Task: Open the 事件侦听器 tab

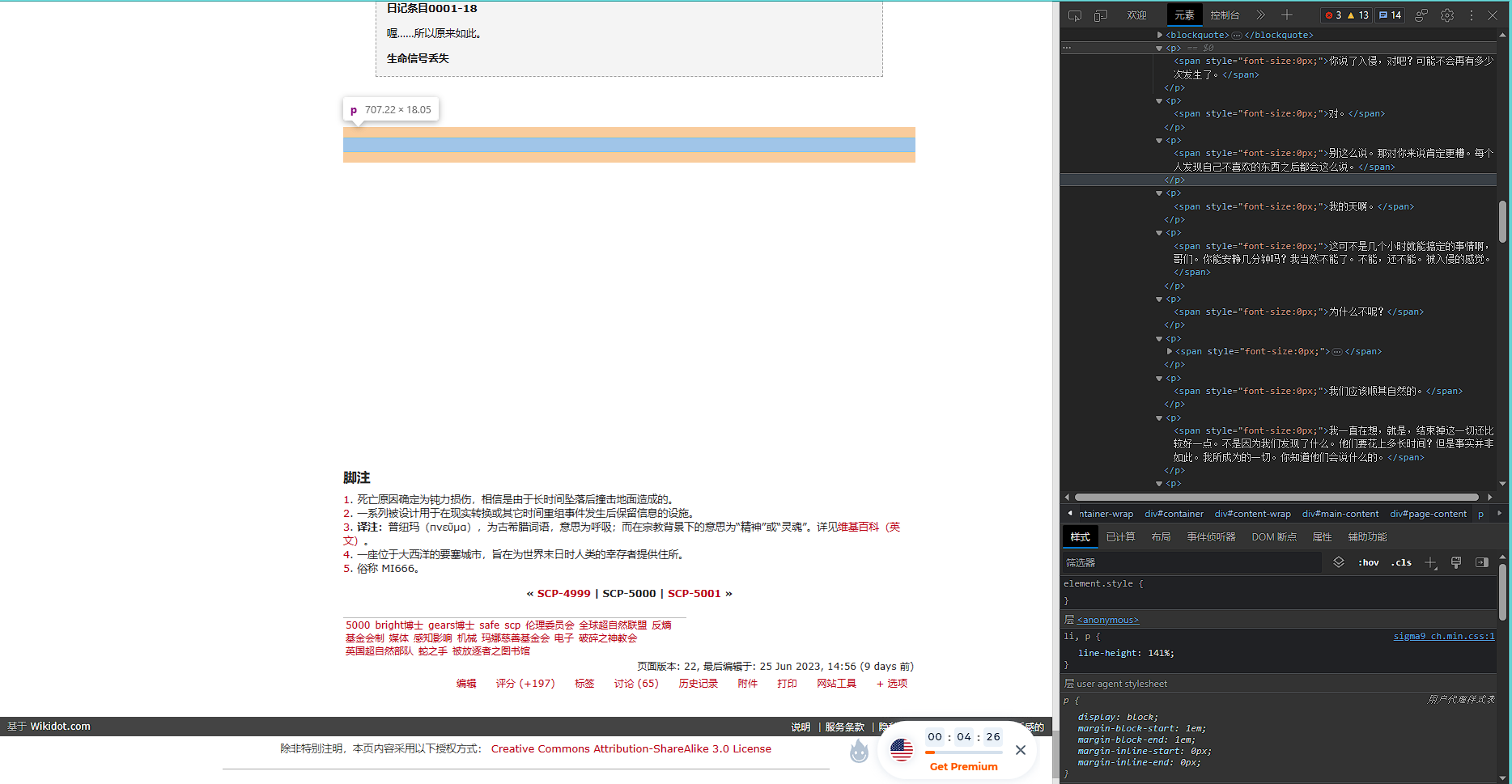Action: click(x=1212, y=537)
